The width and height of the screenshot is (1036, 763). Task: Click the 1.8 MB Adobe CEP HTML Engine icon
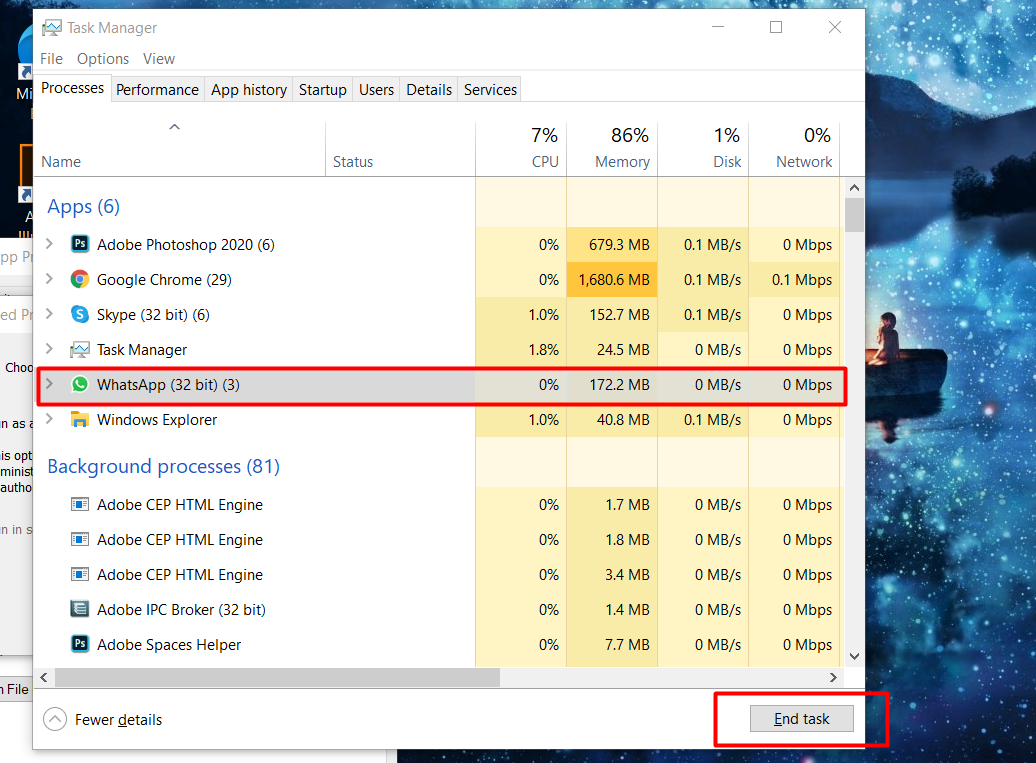(80, 539)
